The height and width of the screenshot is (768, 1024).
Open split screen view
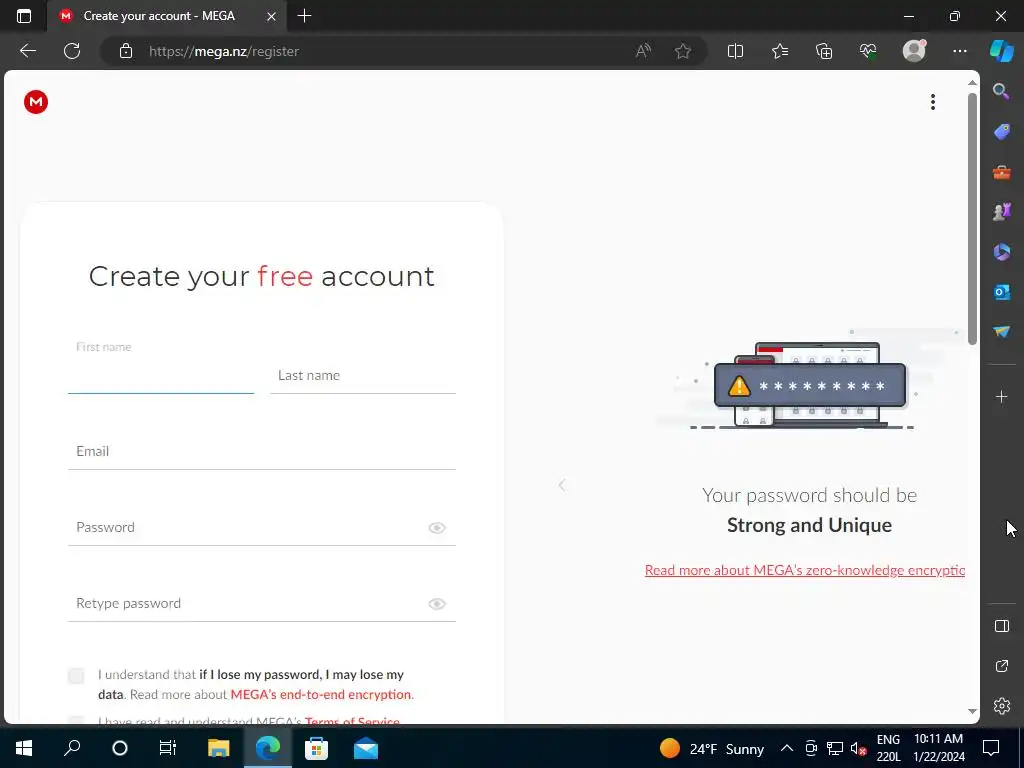(x=735, y=51)
